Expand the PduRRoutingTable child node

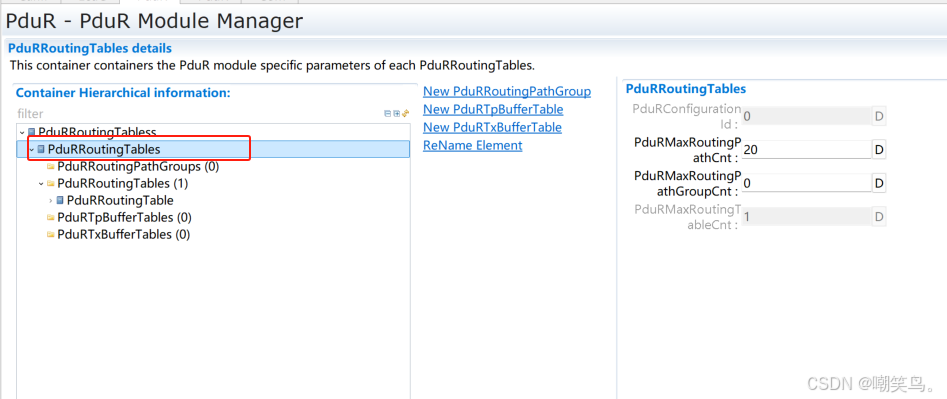tap(51, 200)
